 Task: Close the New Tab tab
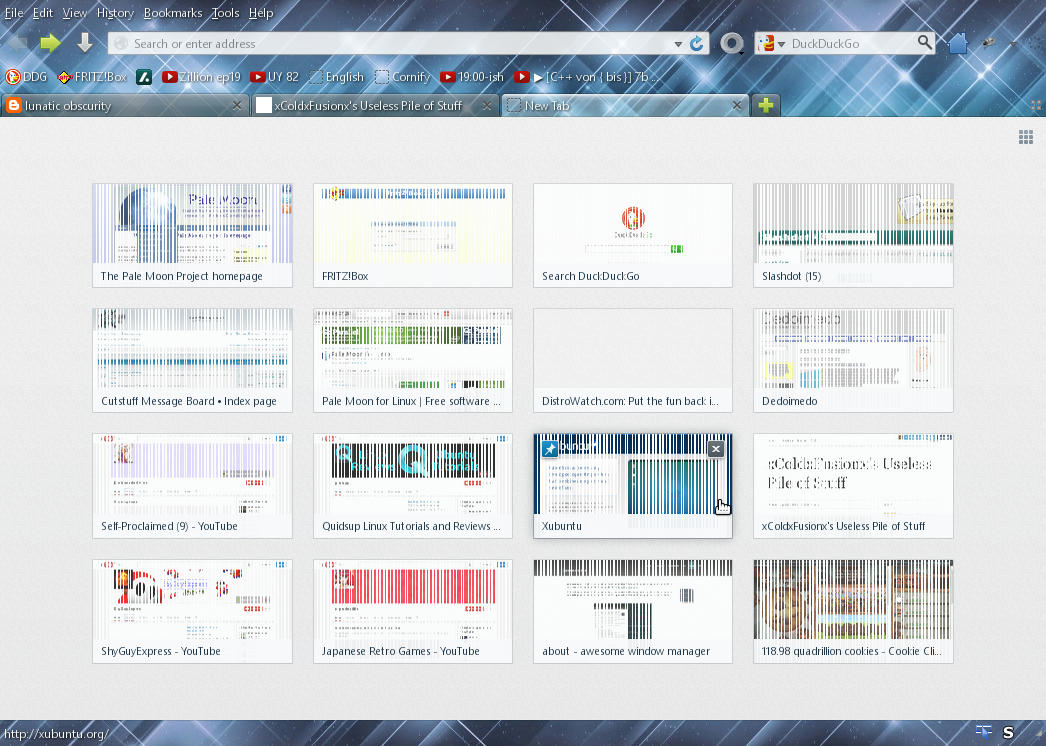click(x=736, y=105)
